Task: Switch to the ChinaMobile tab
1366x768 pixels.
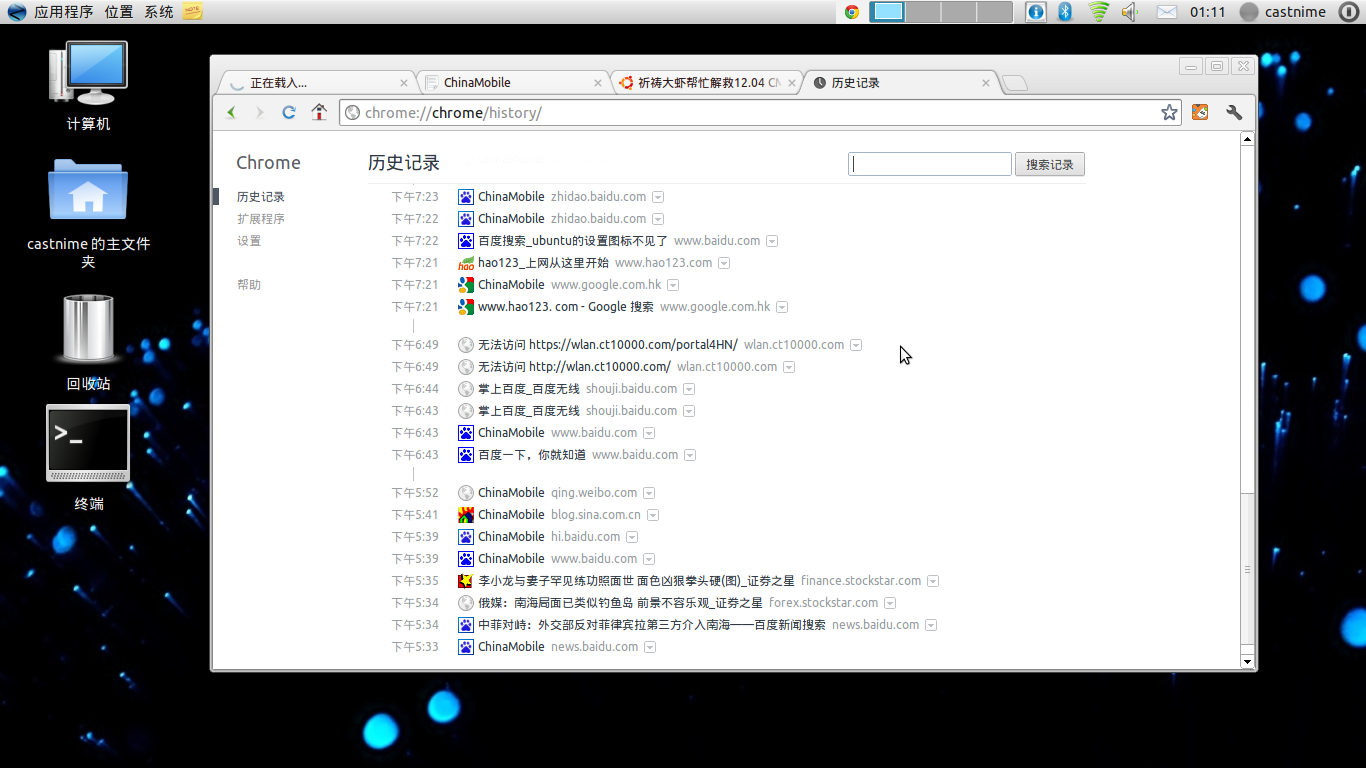Action: coord(511,83)
